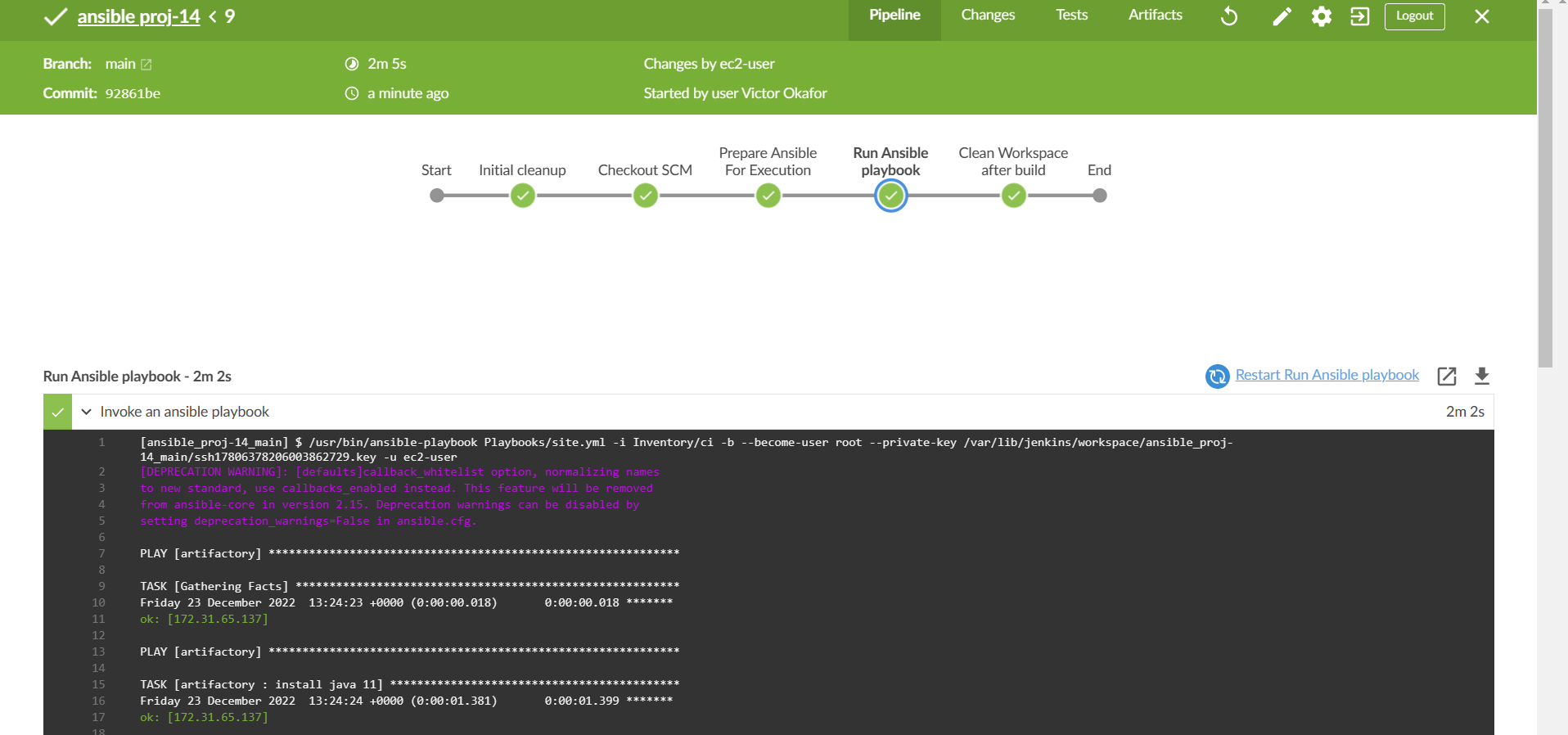The width and height of the screenshot is (1568, 735).
Task: Click 'Started by user Victor Okafor' text
Action: point(735,93)
